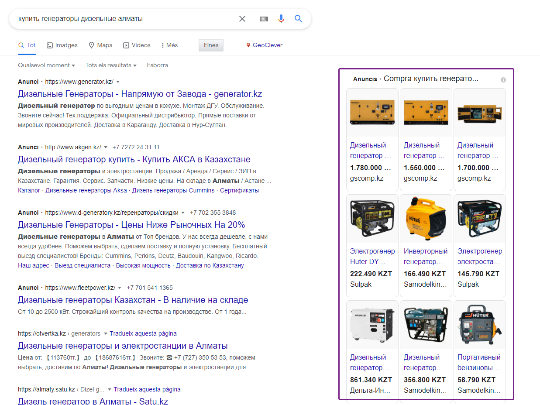Select the All results tab
Image resolution: width=540 pixels, height=405 pixels.
coord(27,45)
